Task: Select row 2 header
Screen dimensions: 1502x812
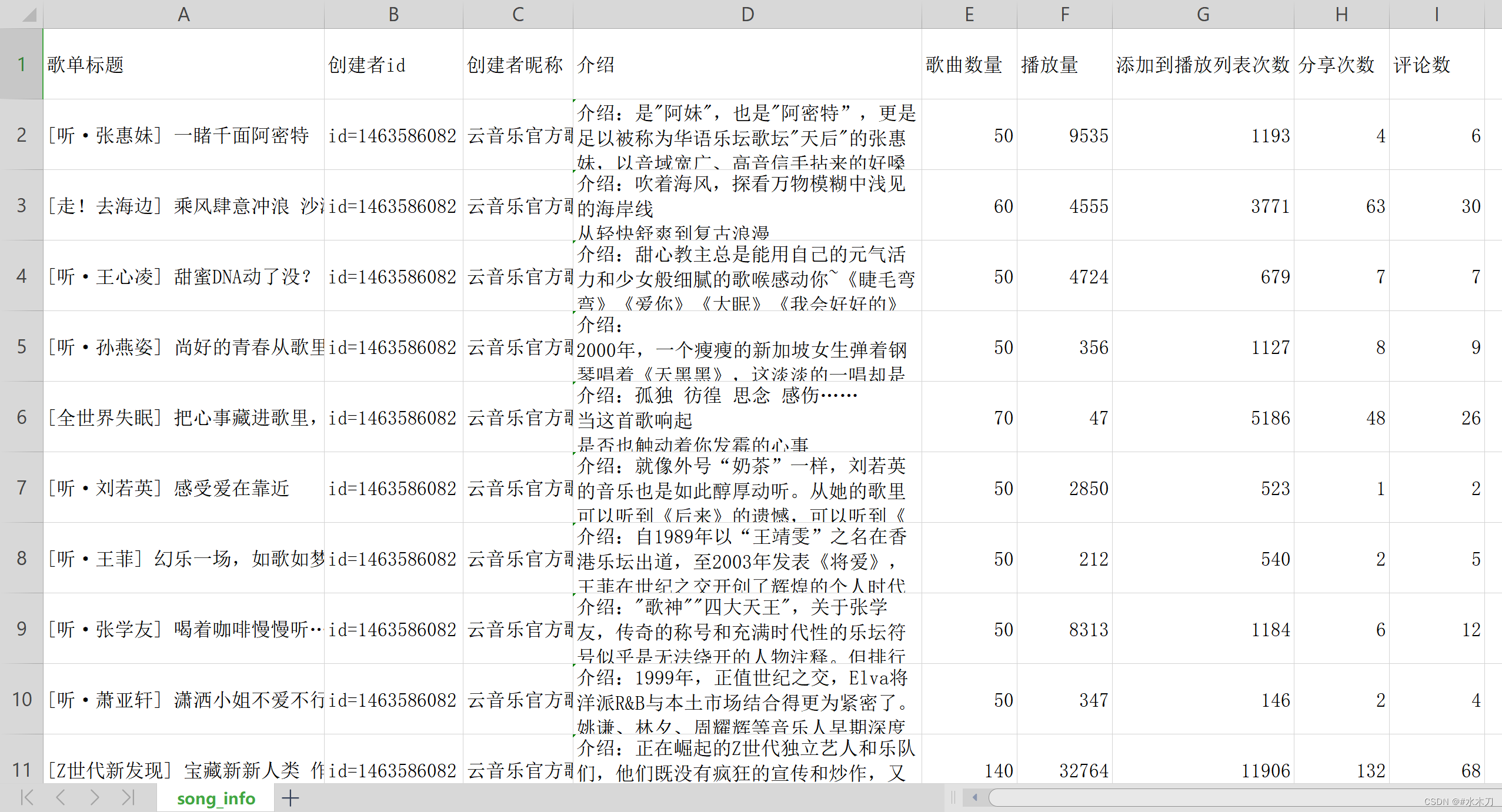Action: pyautogui.click(x=22, y=135)
